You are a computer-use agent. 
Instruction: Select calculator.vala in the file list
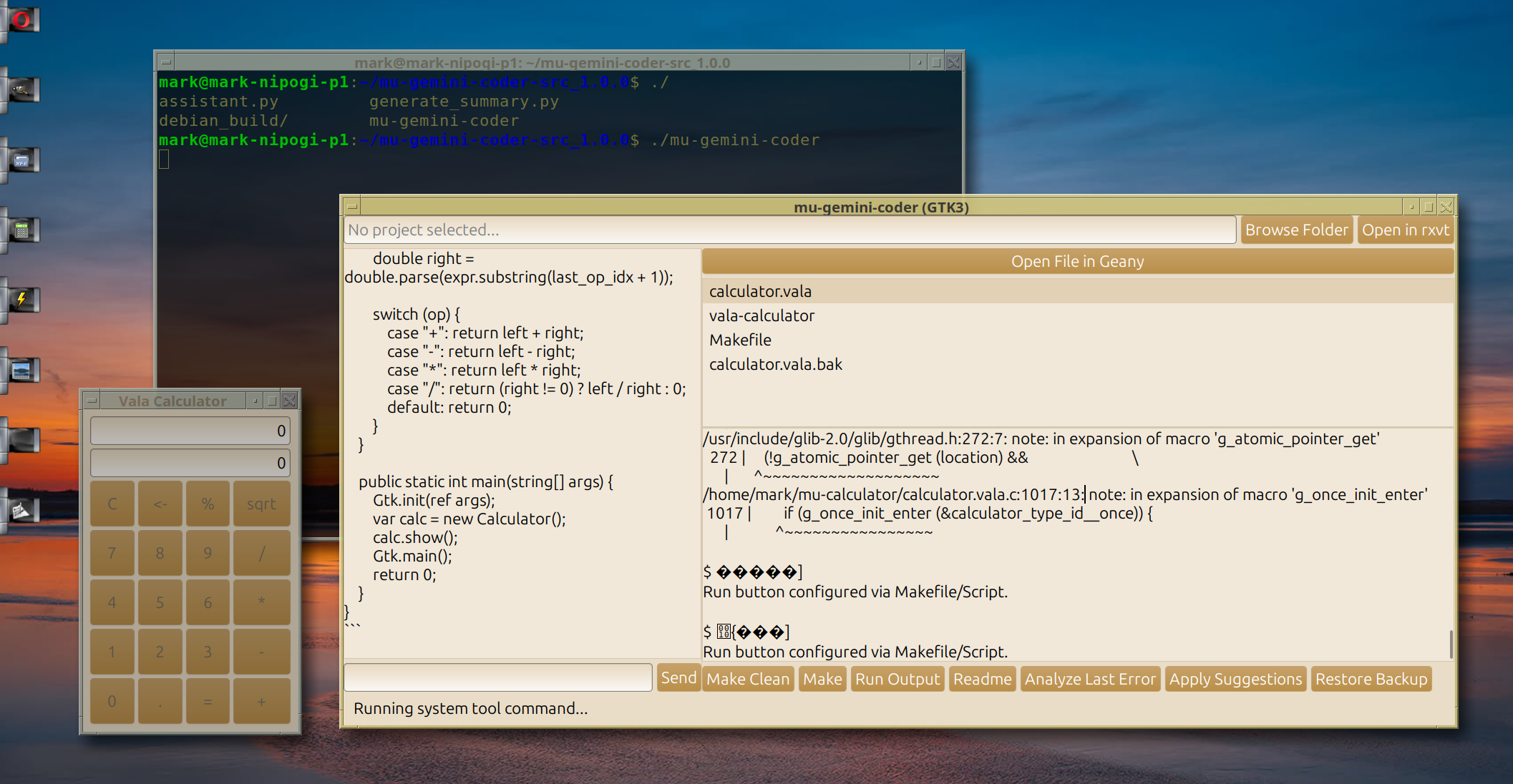pyautogui.click(x=1077, y=291)
